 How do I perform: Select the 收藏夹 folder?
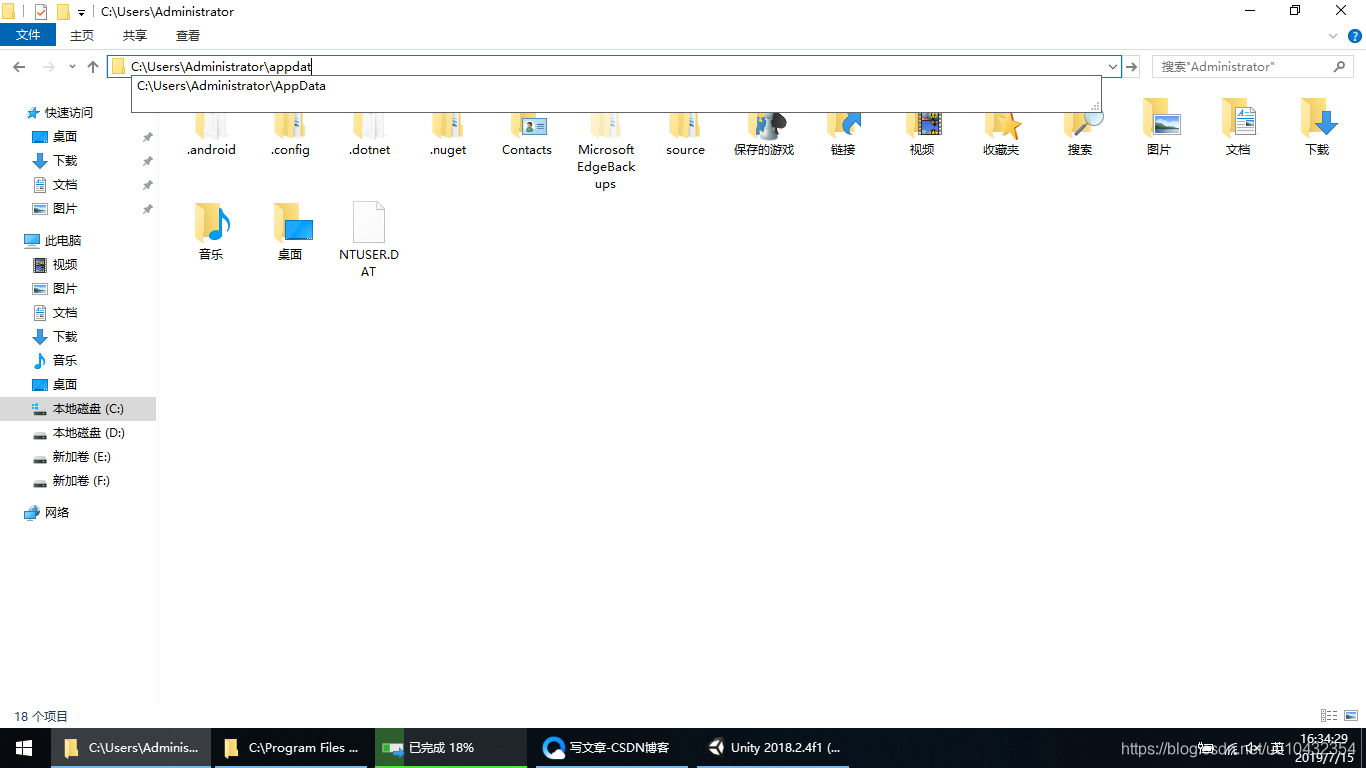click(x=1001, y=134)
